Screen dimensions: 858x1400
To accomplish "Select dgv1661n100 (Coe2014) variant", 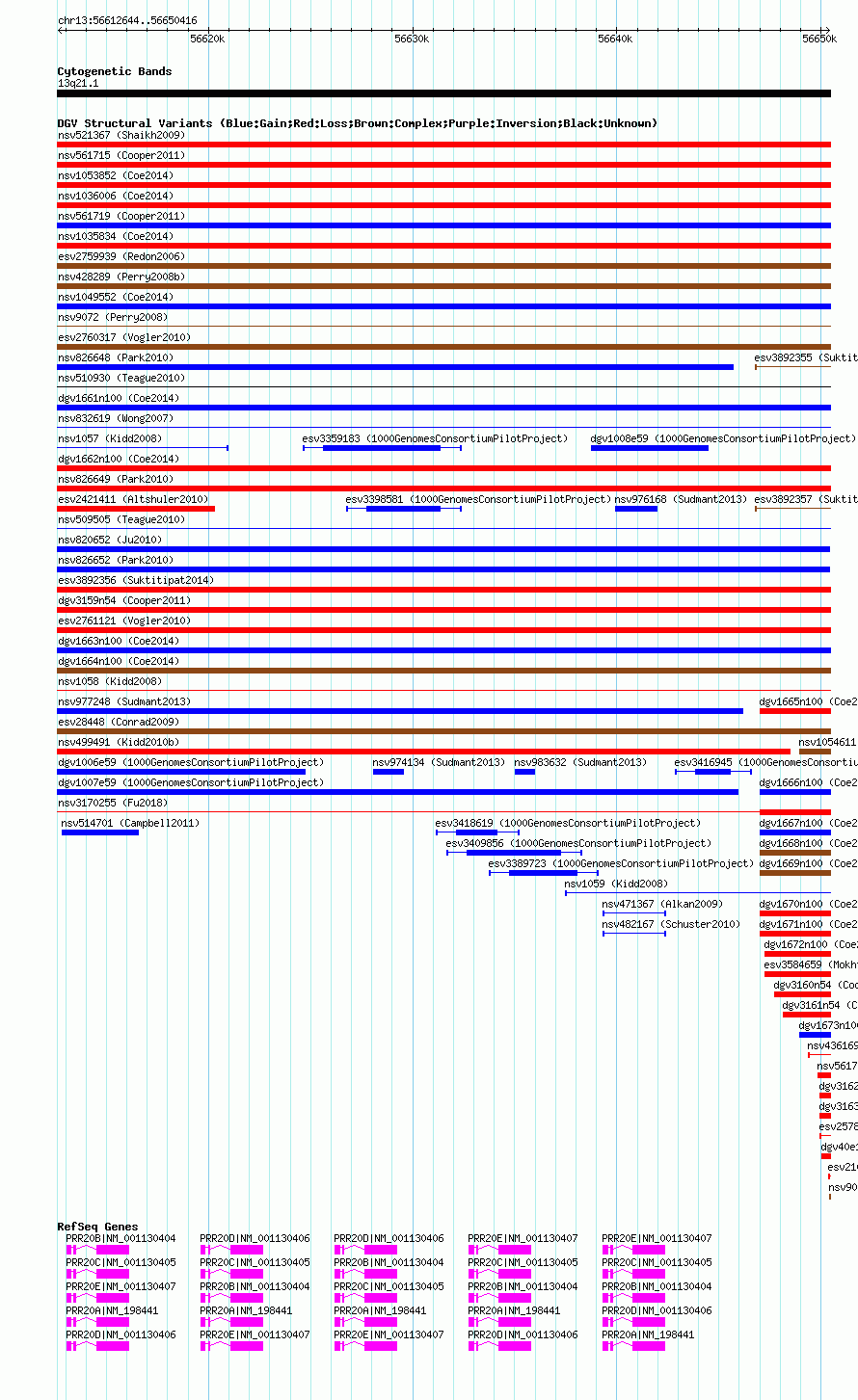I will (119, 398).
